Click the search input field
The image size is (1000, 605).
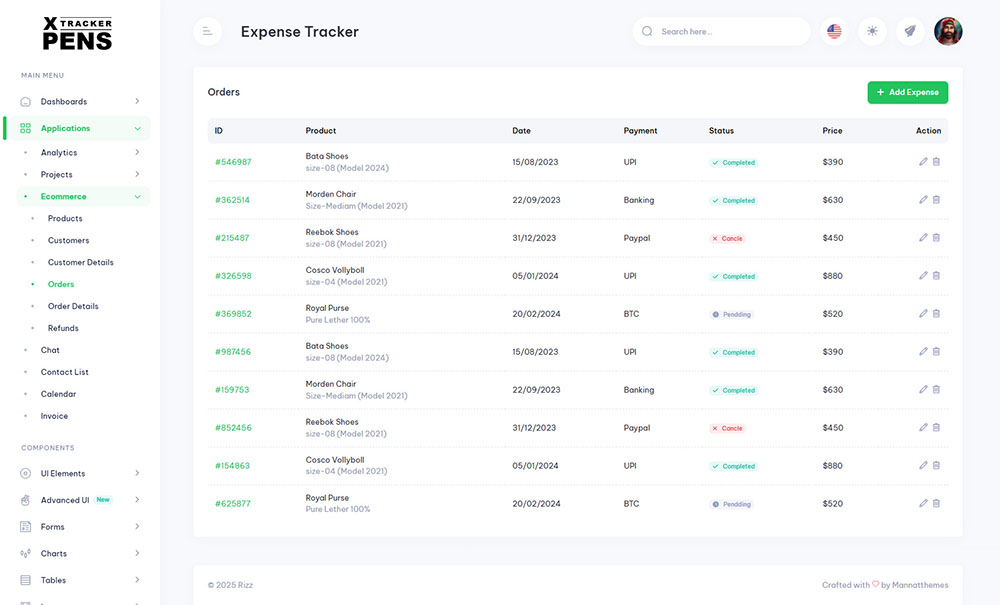coord(720,31)
